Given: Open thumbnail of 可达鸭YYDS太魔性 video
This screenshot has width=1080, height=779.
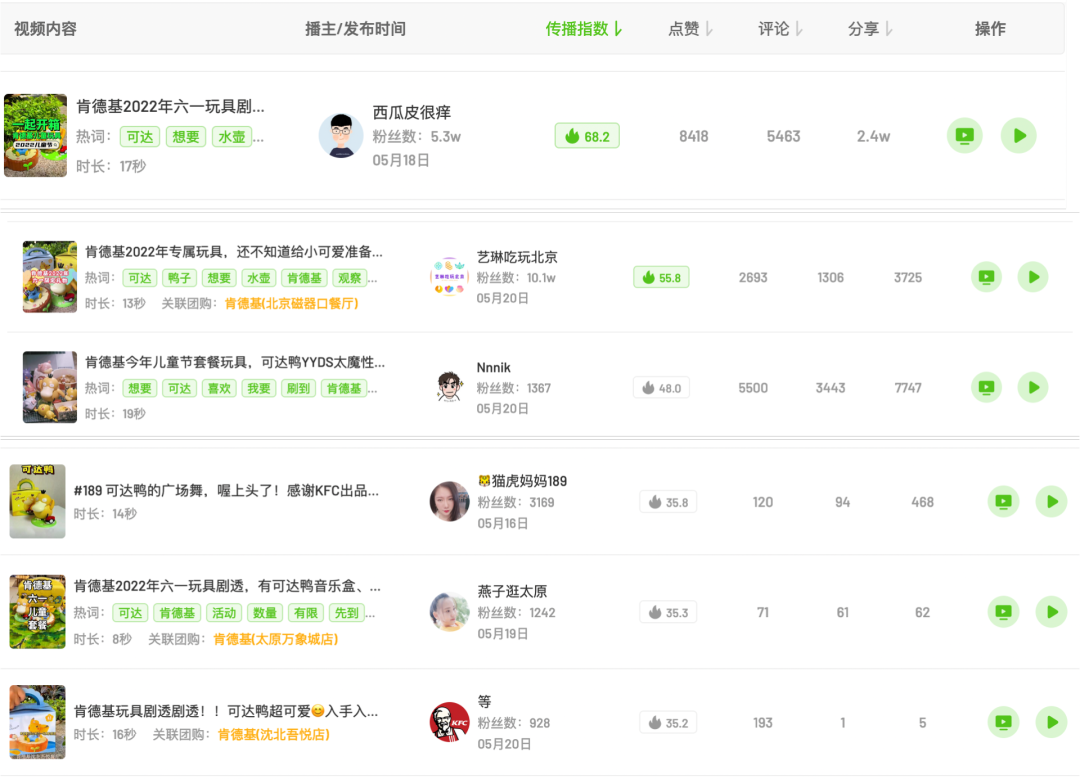Looking at the screenshot, I should pos(50,387).
